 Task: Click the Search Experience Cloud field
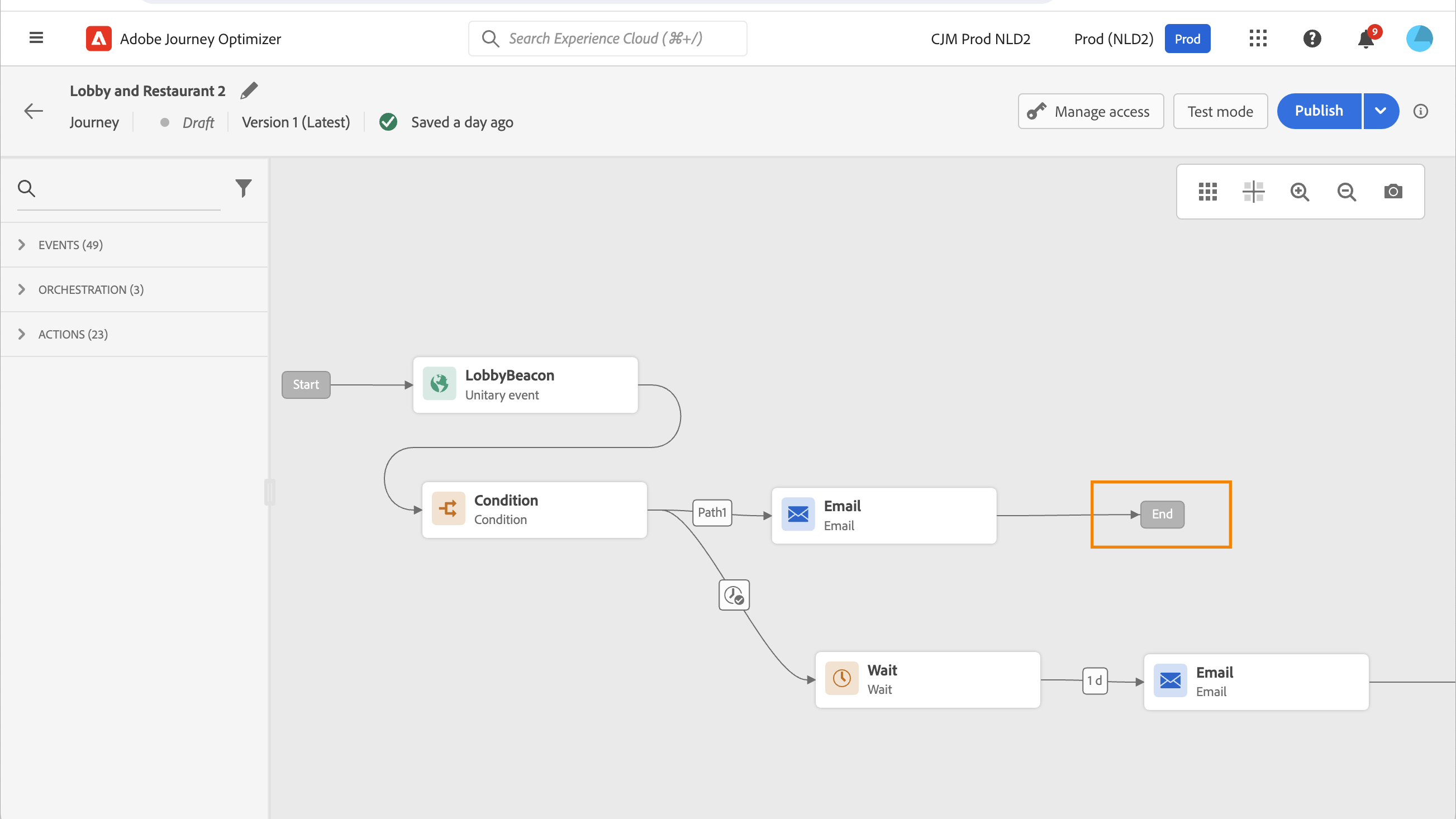coord(608,39)
